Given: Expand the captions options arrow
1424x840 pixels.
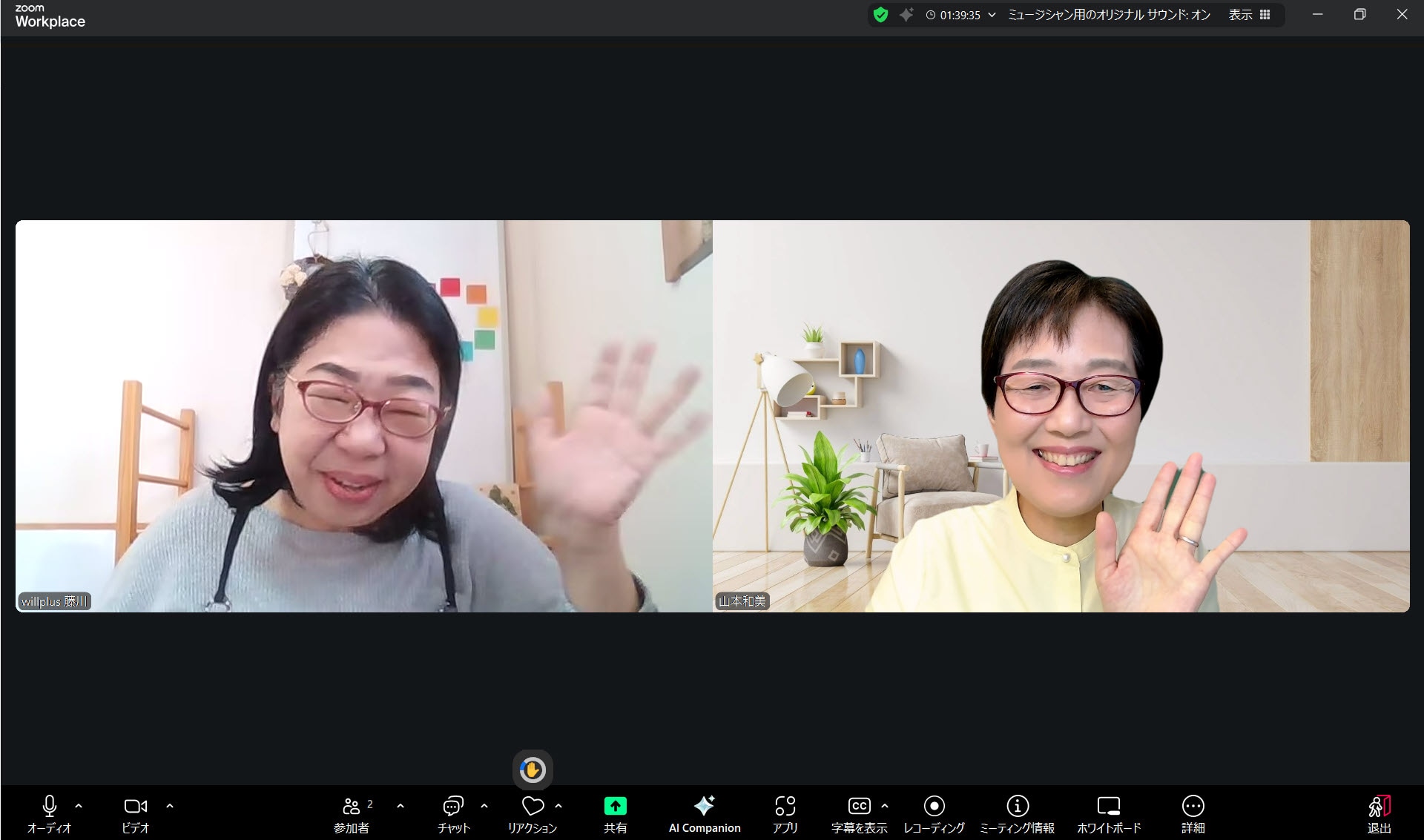Looking at the screenshot, I should 885,806.
